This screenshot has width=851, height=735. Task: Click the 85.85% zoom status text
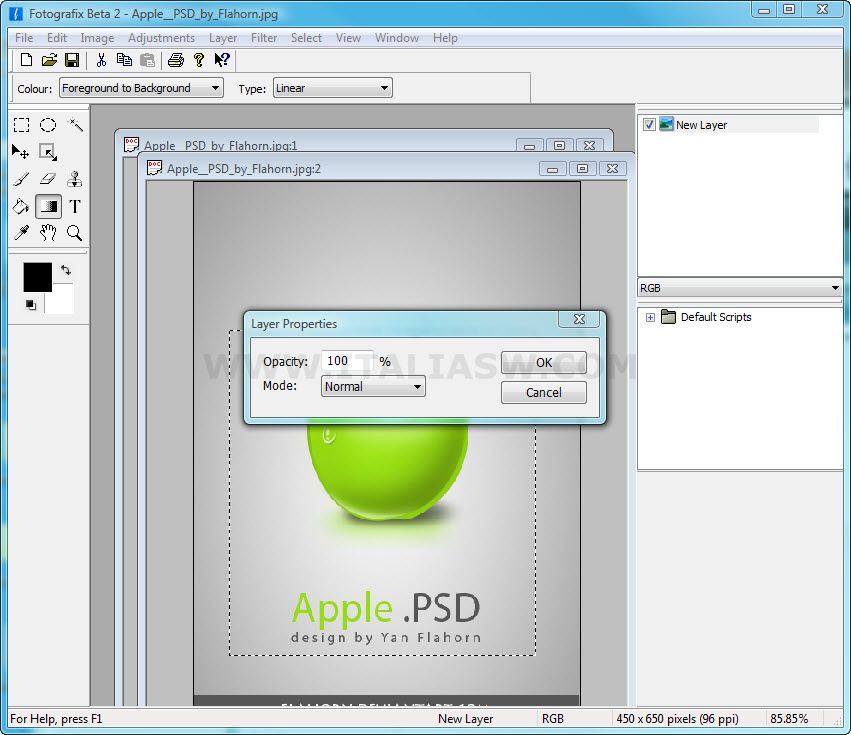click(789, 719)
